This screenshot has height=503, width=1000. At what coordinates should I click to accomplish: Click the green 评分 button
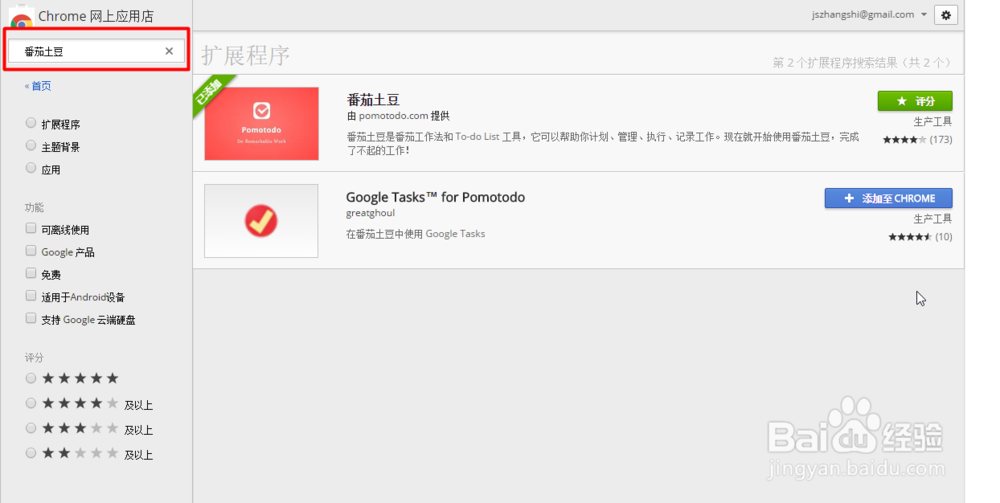[914, 101]
